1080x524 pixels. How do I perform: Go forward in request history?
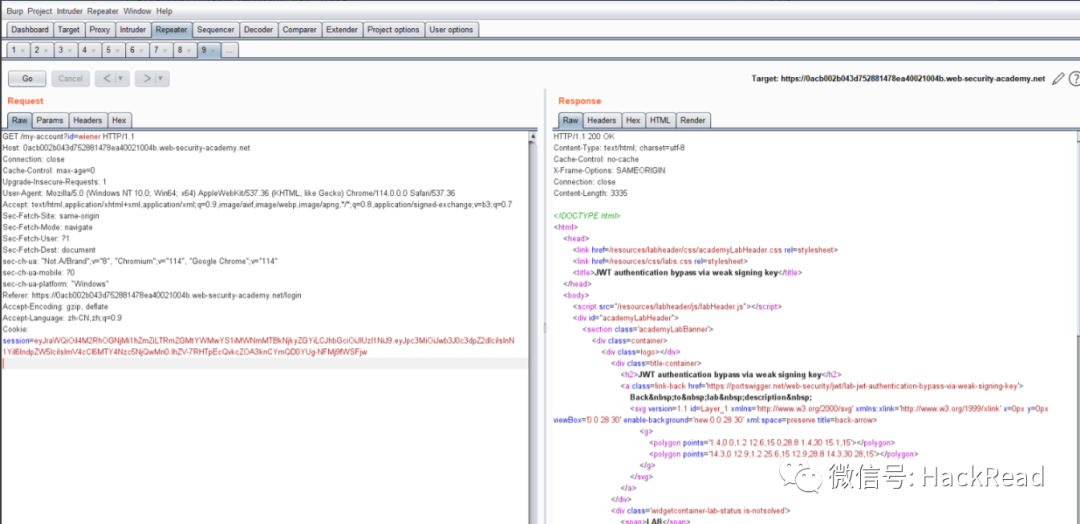(147, 78)
